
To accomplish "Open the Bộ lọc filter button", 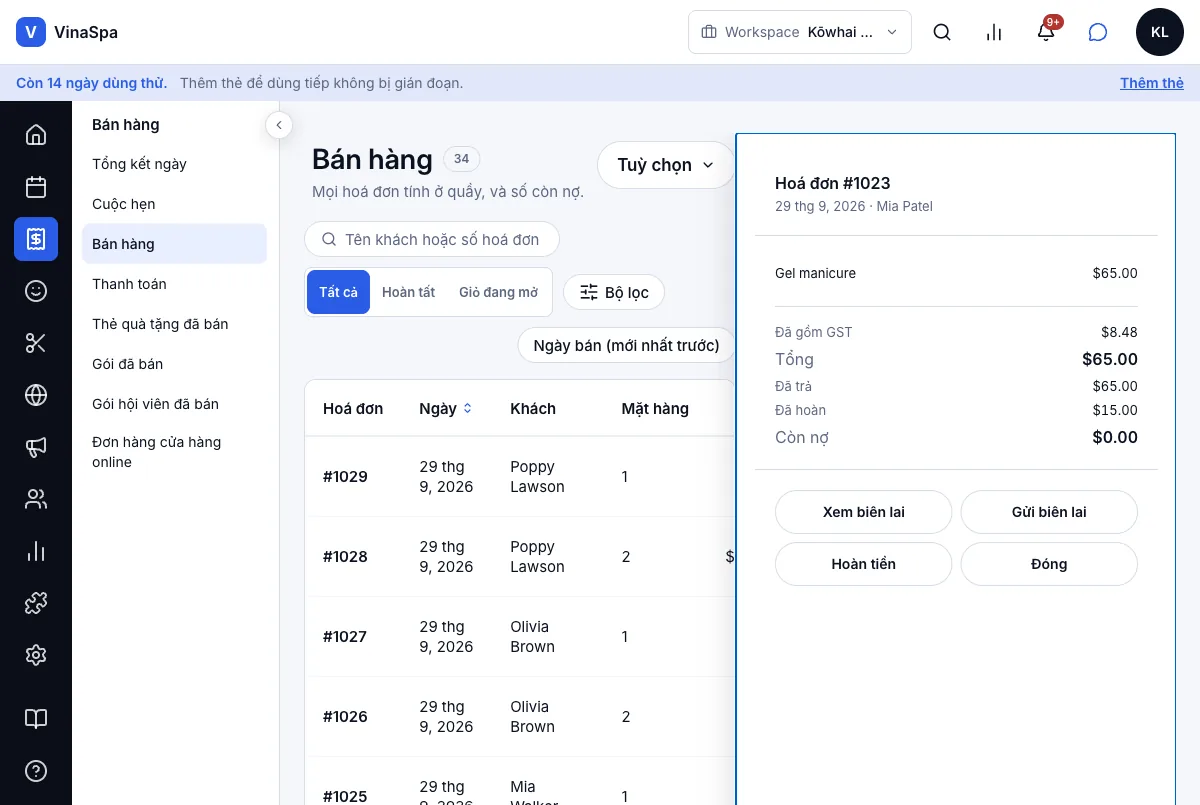I will pyautogui.click(x=614, y=292).
